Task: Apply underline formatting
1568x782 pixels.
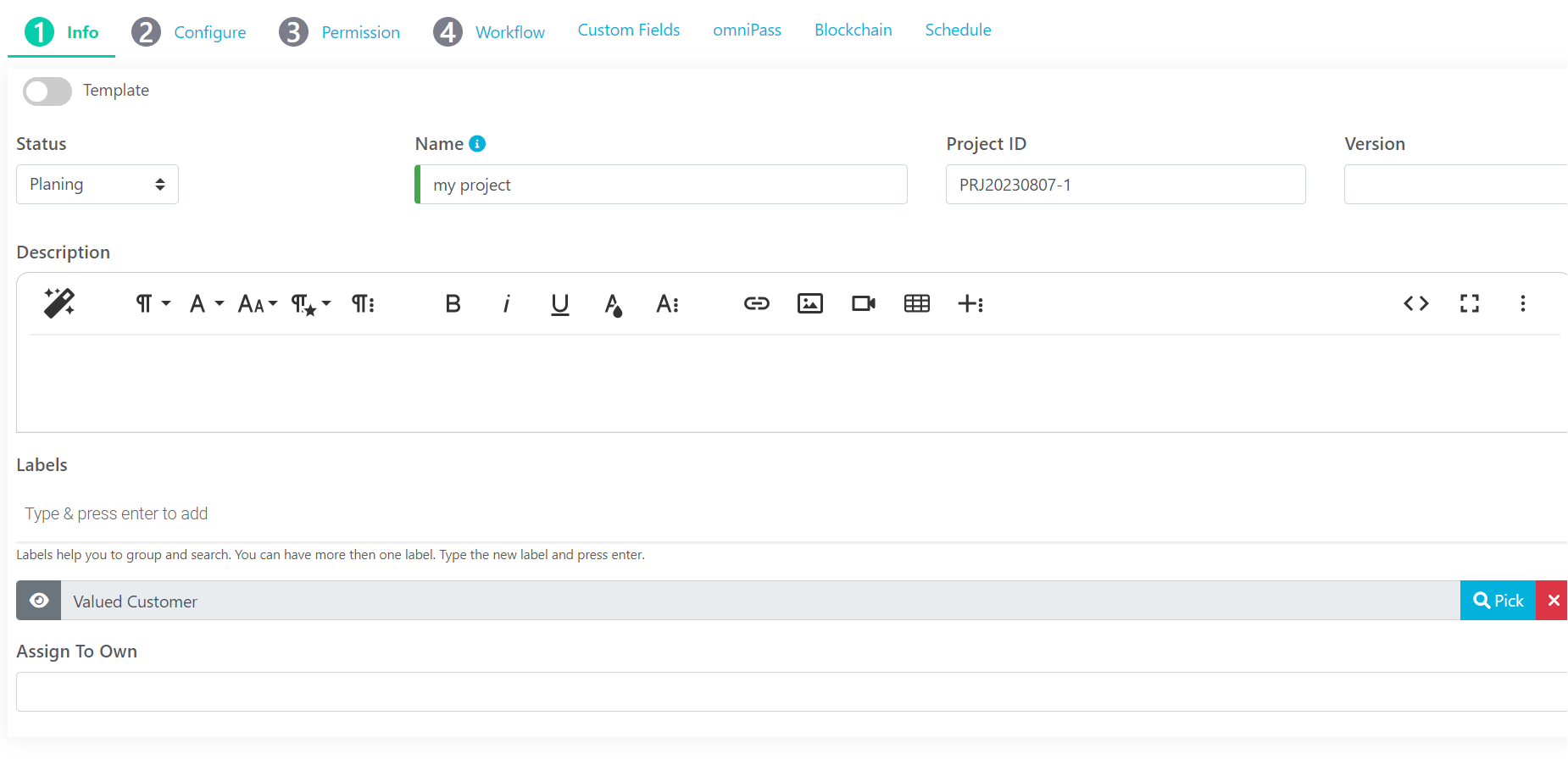Action: click(x=559, y=303)
